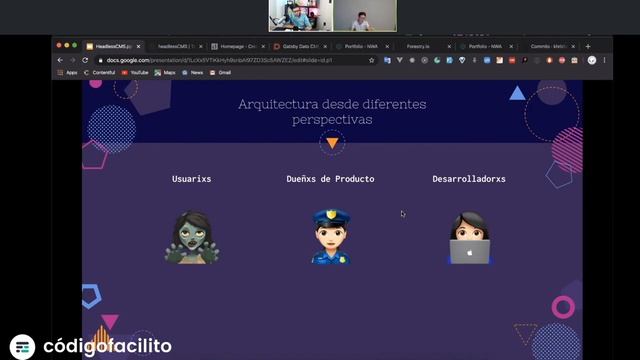Screen dimensions: 640x360
Task: Open the Chrome profile avatar
Action: pyautogui.click(x=592, y=60)
